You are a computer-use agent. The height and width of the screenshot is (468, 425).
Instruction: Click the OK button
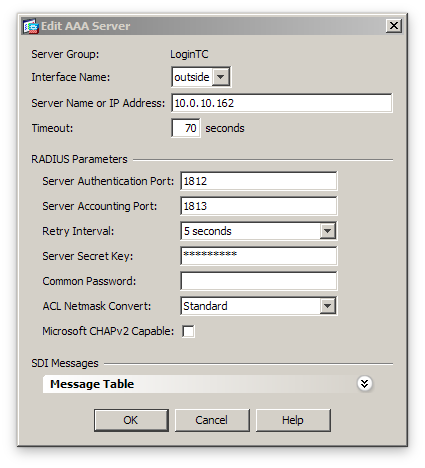pyautogui.click(x=131, y=420)
